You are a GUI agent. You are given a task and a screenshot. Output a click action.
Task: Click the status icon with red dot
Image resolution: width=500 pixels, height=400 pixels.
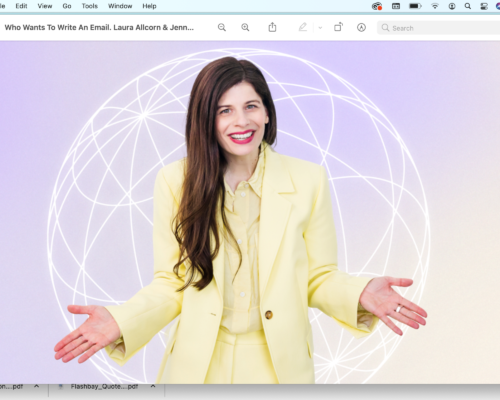click(377, 6)
